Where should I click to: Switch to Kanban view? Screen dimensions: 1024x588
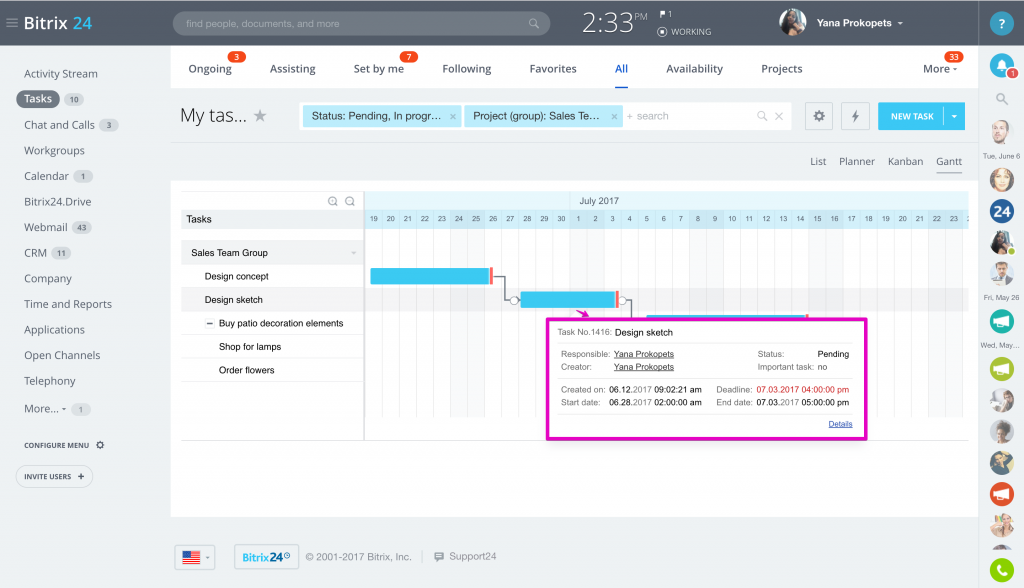click(905, 161)
